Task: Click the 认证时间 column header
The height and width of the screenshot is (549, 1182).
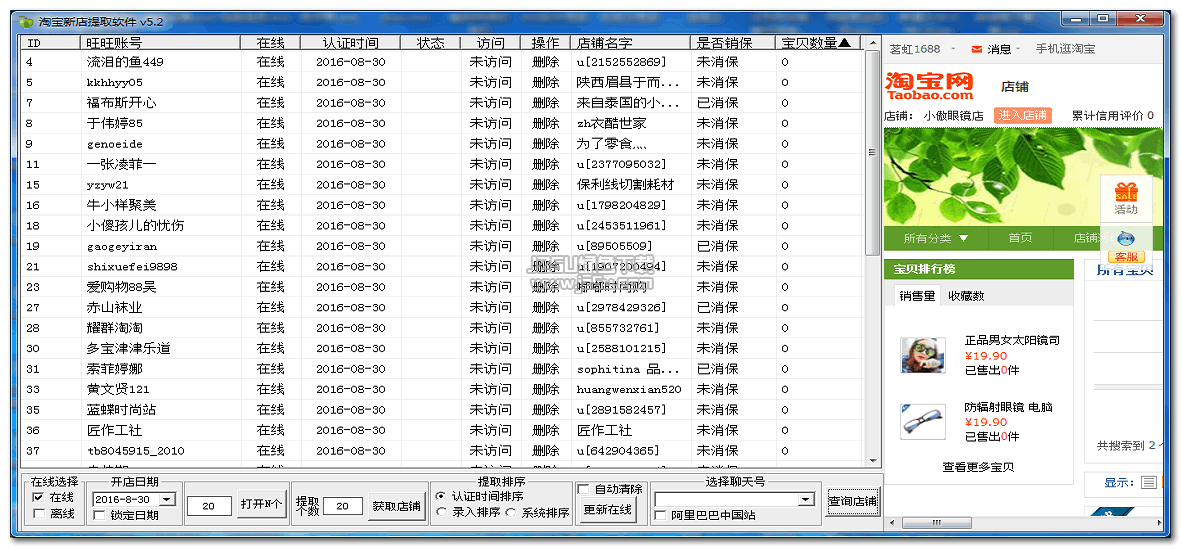Action: coord(350,43)
